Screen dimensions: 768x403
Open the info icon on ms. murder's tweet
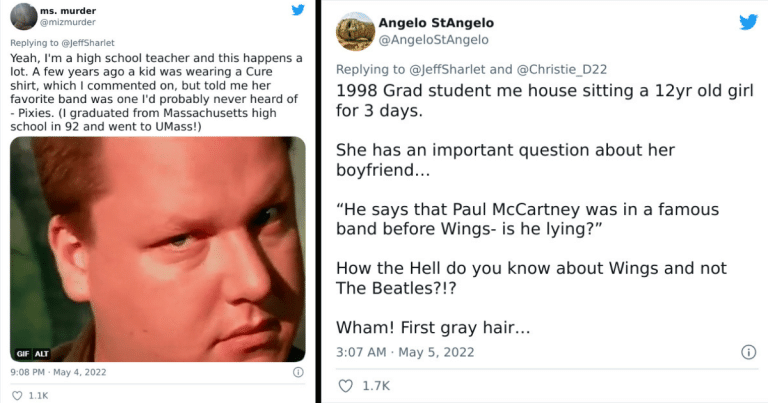(x=297, y=372)
